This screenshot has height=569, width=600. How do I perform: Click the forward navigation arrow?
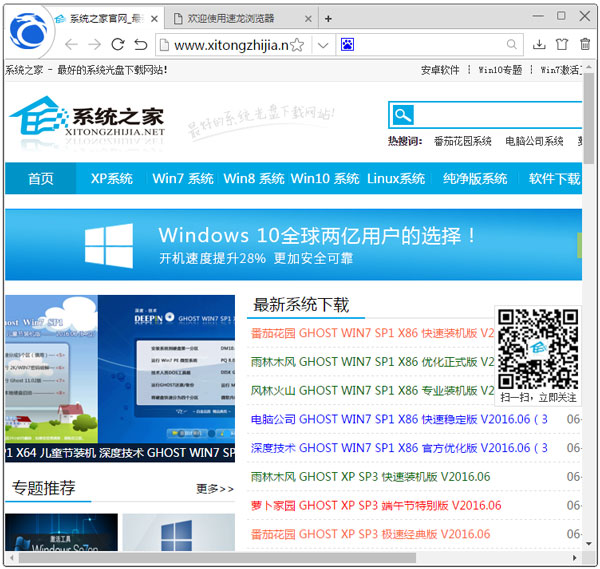94,45
